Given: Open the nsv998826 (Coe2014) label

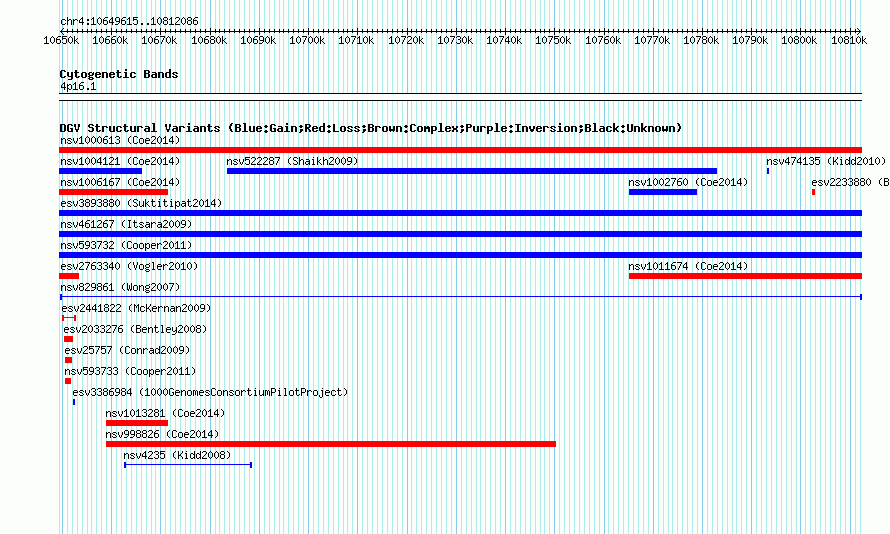Looking at the screenshot, I should pyautogui.click(x=163, y=434).
